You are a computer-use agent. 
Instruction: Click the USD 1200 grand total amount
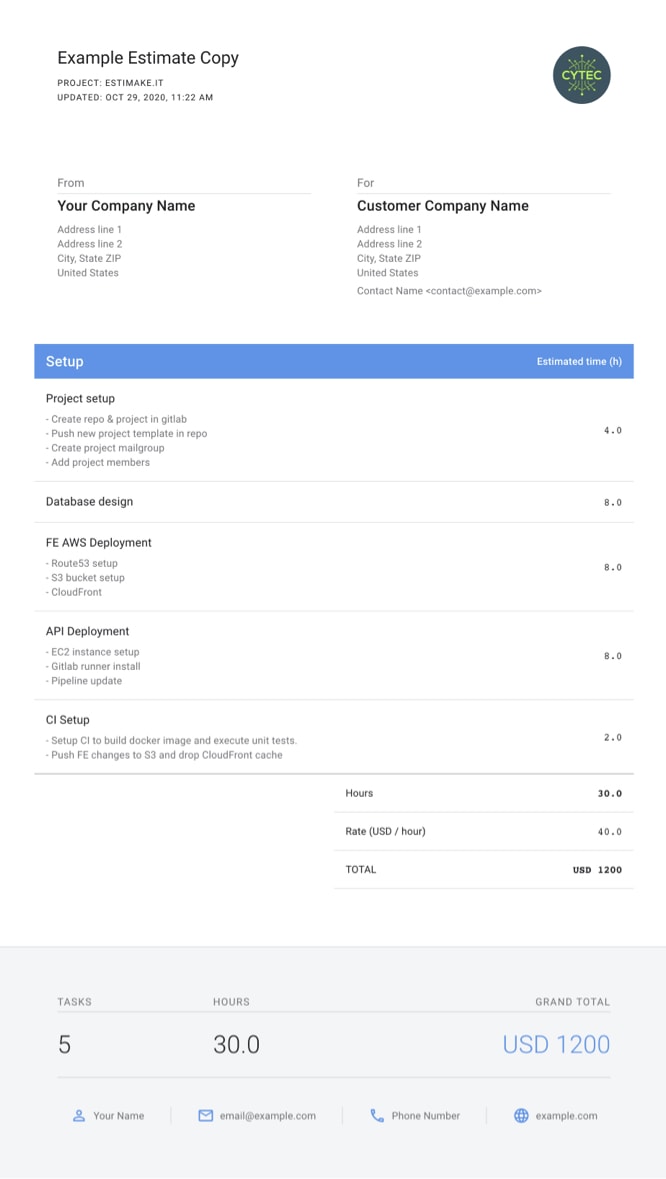pos(556,1044)
